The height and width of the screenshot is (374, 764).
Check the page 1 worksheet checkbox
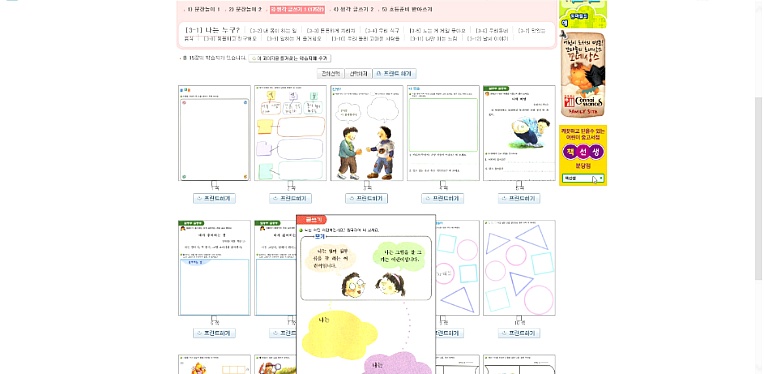[214, 185]
